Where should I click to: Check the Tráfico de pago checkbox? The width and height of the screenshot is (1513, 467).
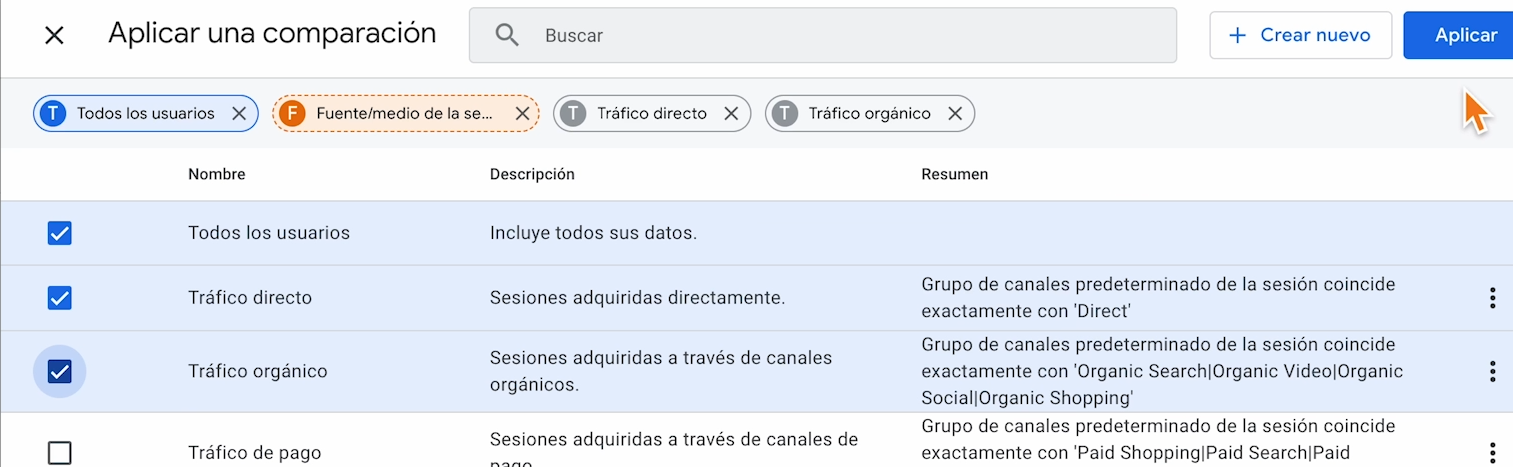pyautogui.click(x=60, y=453)
